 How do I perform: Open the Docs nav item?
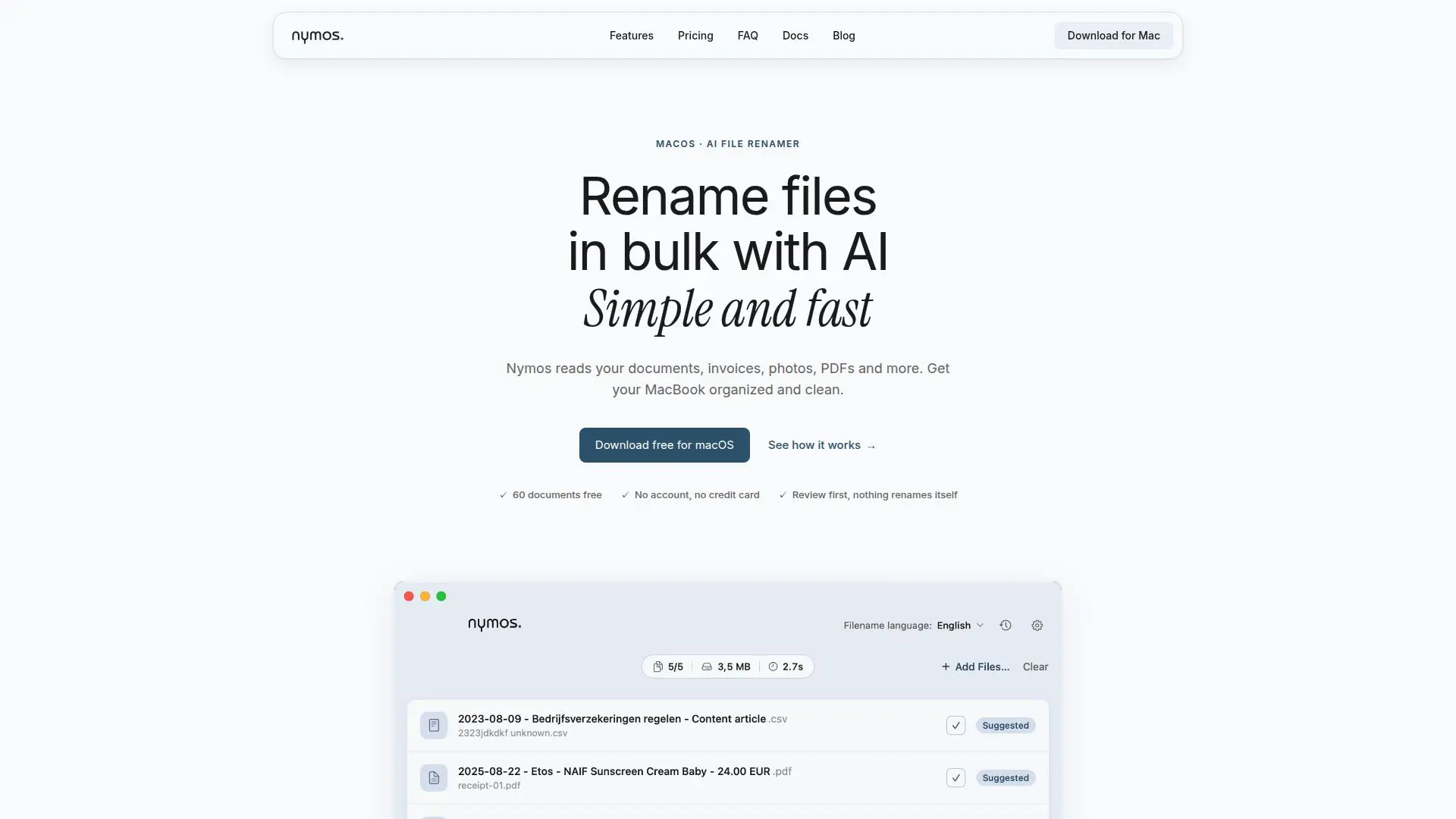[x=795, y=36]
